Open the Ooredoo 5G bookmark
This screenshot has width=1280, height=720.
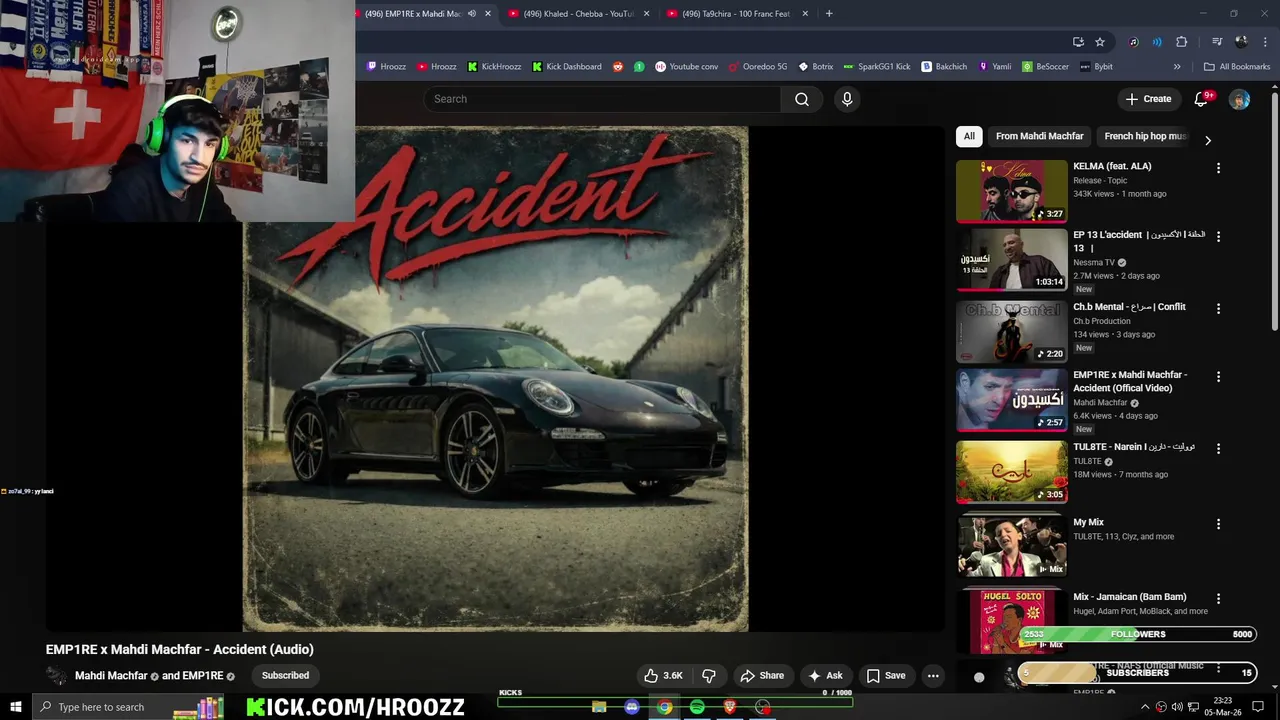[758, 66]
